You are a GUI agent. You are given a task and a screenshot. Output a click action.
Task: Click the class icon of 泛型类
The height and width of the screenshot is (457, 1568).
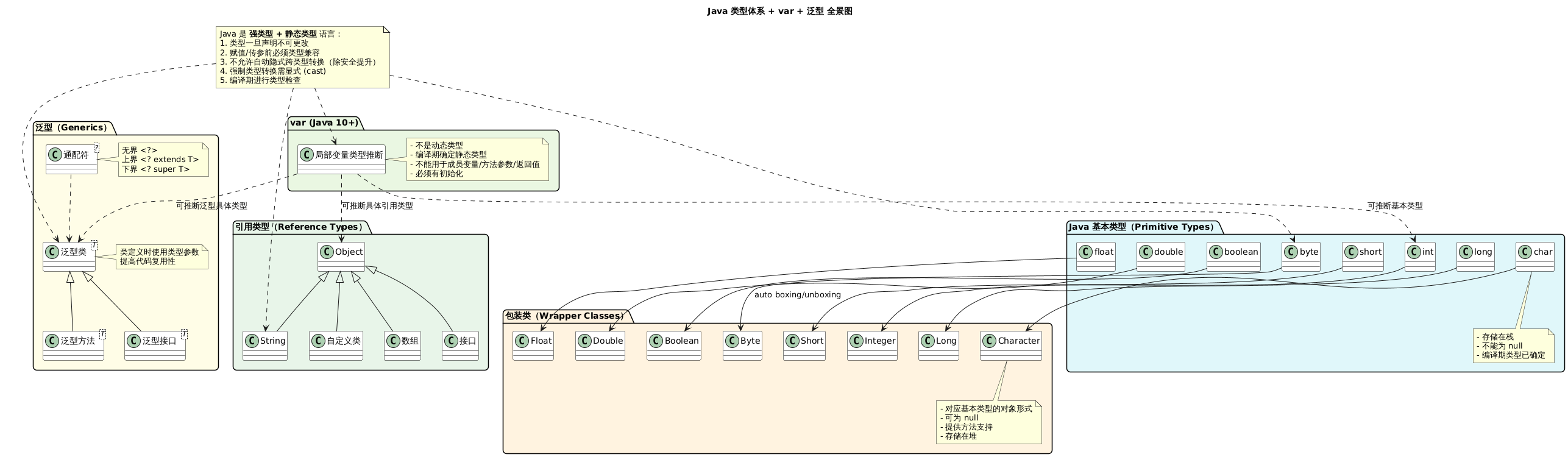pos(53,252)
